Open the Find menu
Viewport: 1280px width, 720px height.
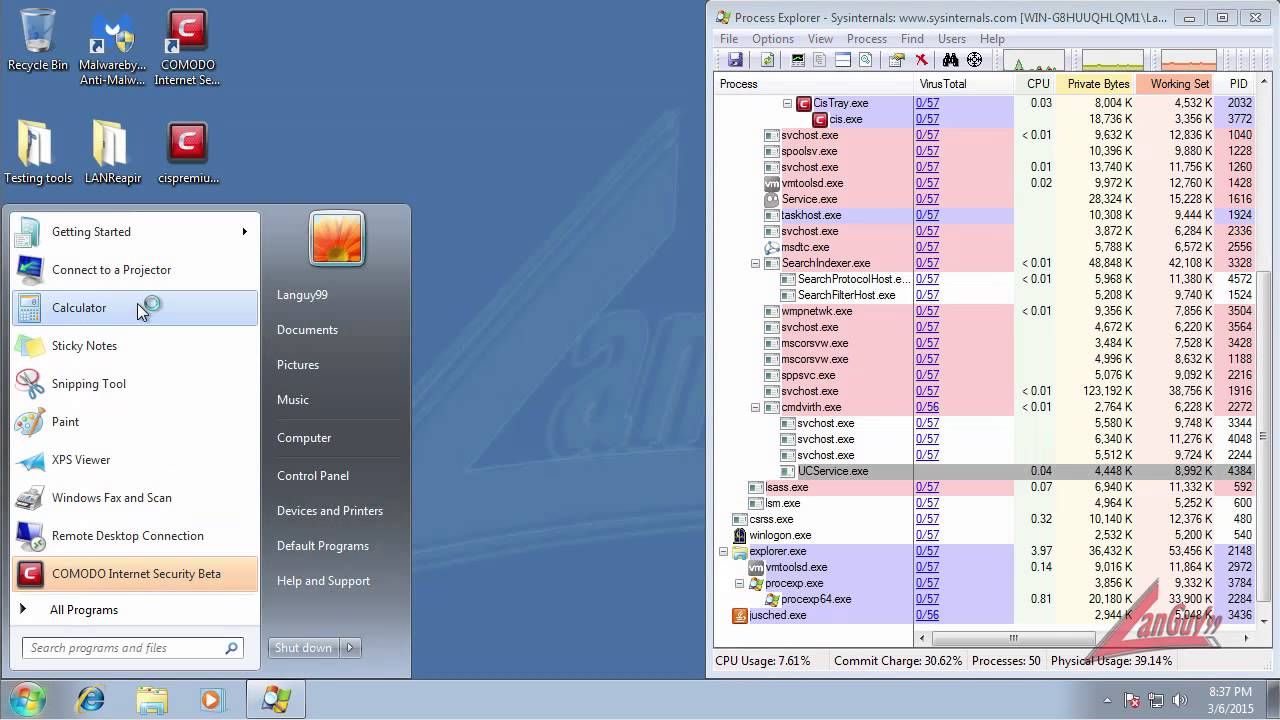coord(912,39)
